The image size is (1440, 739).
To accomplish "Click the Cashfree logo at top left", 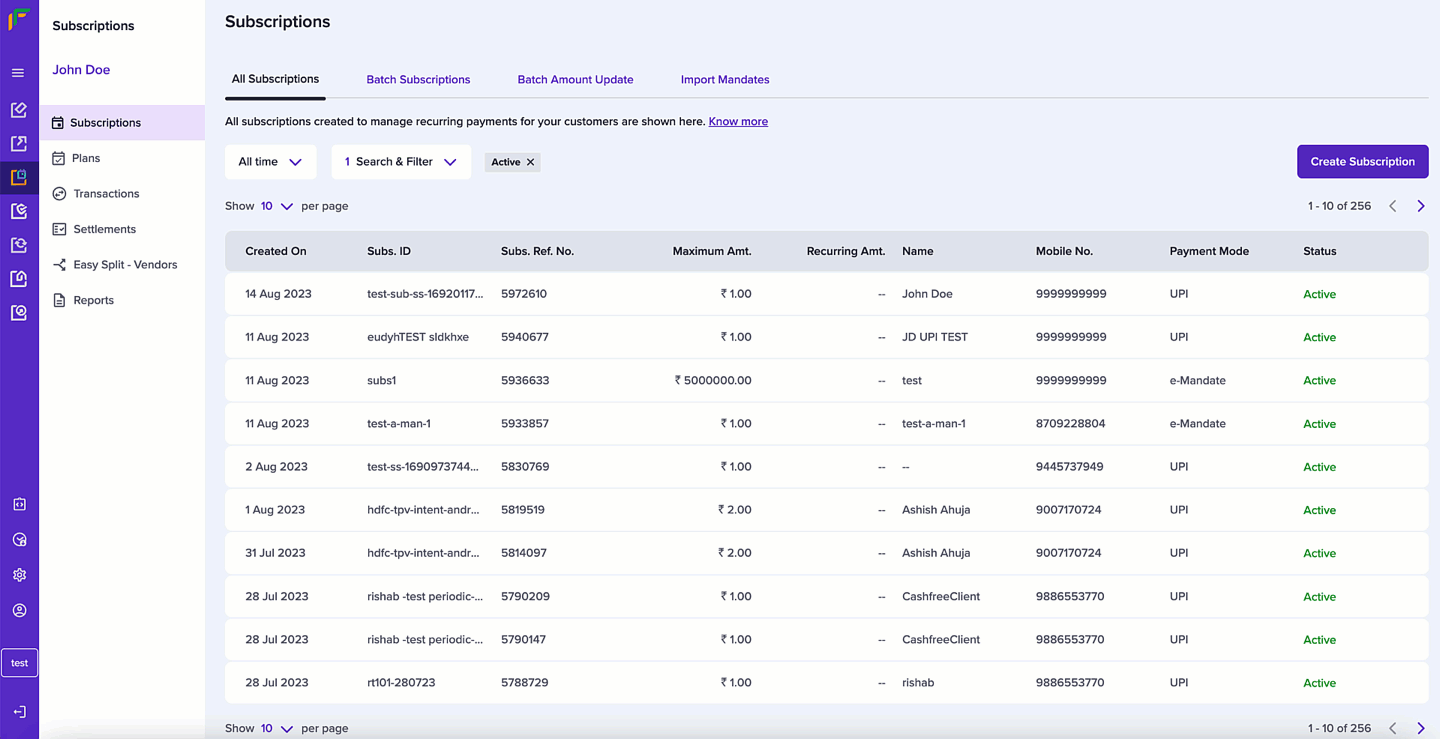I will point(19,19).
